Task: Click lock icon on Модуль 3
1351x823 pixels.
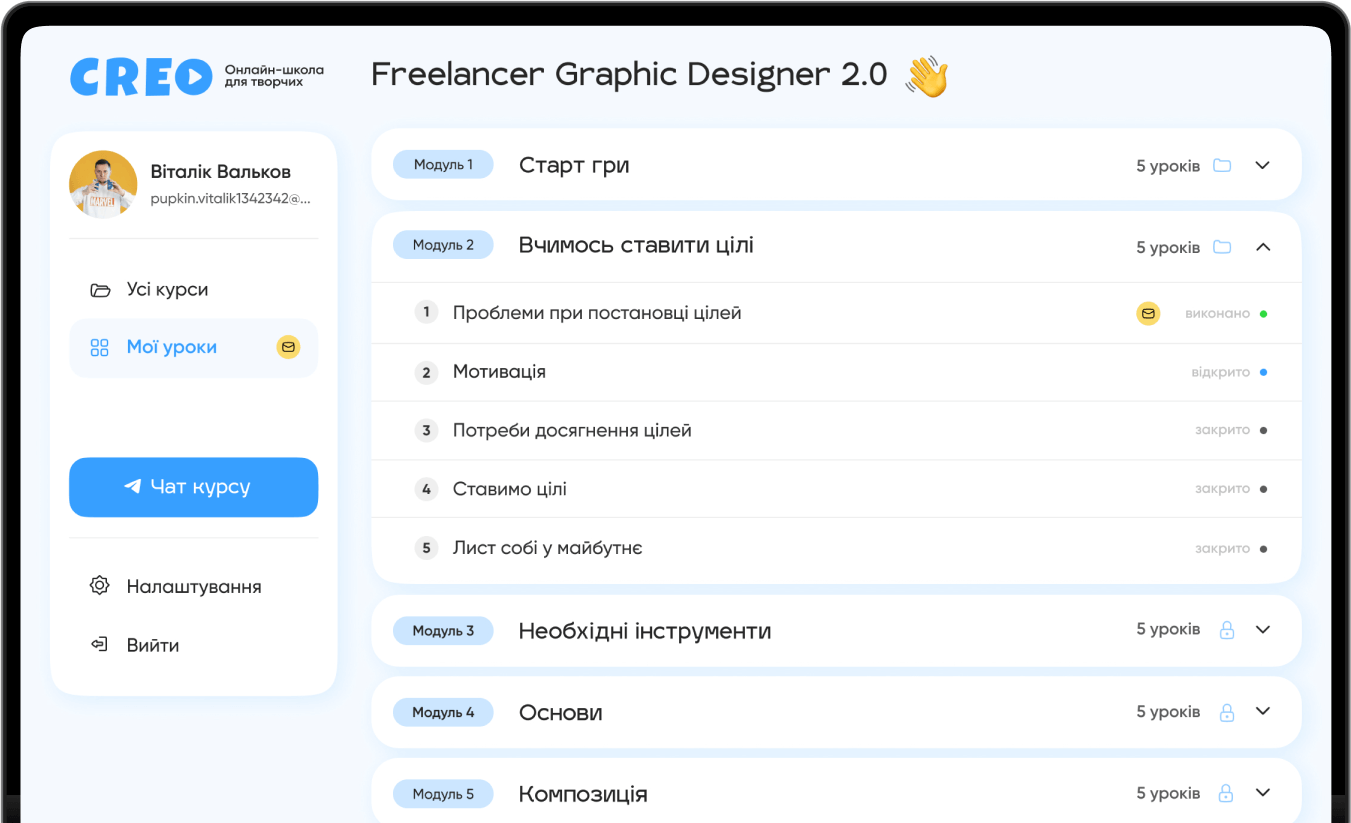Action: tap(1227, 630)
